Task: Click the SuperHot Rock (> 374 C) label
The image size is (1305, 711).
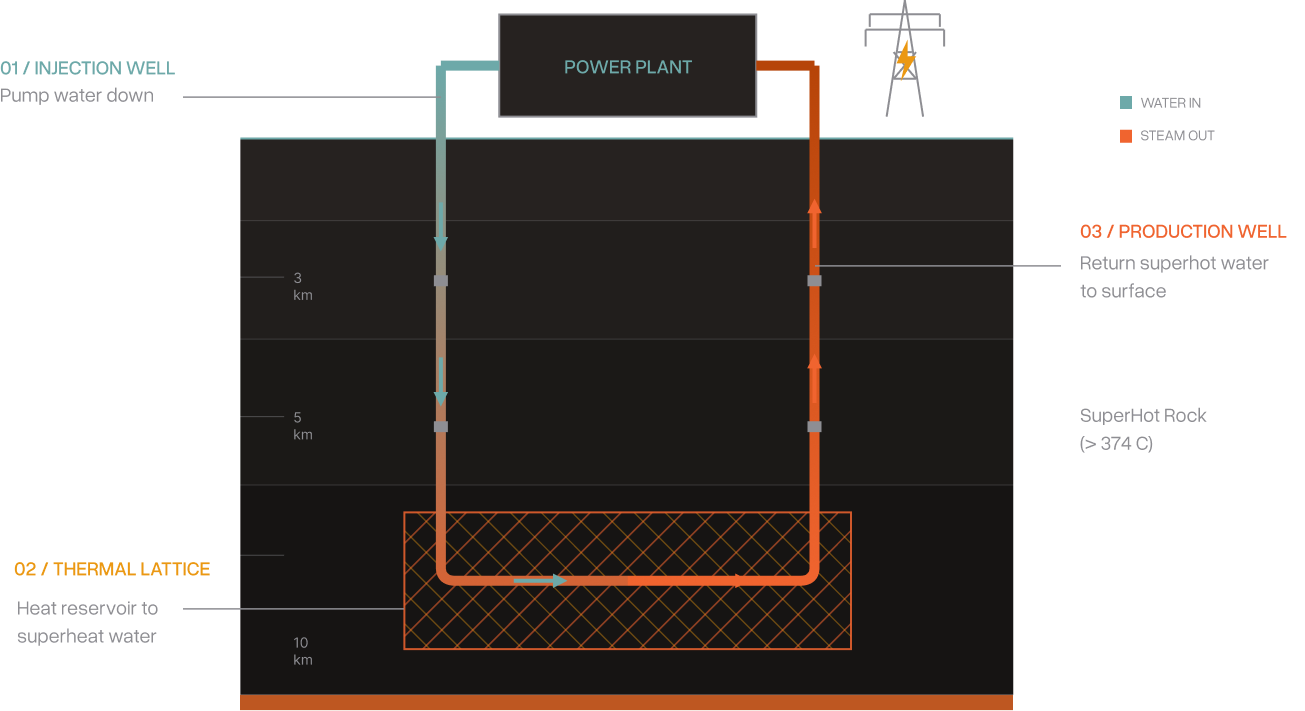Action: coord(1143,430)
